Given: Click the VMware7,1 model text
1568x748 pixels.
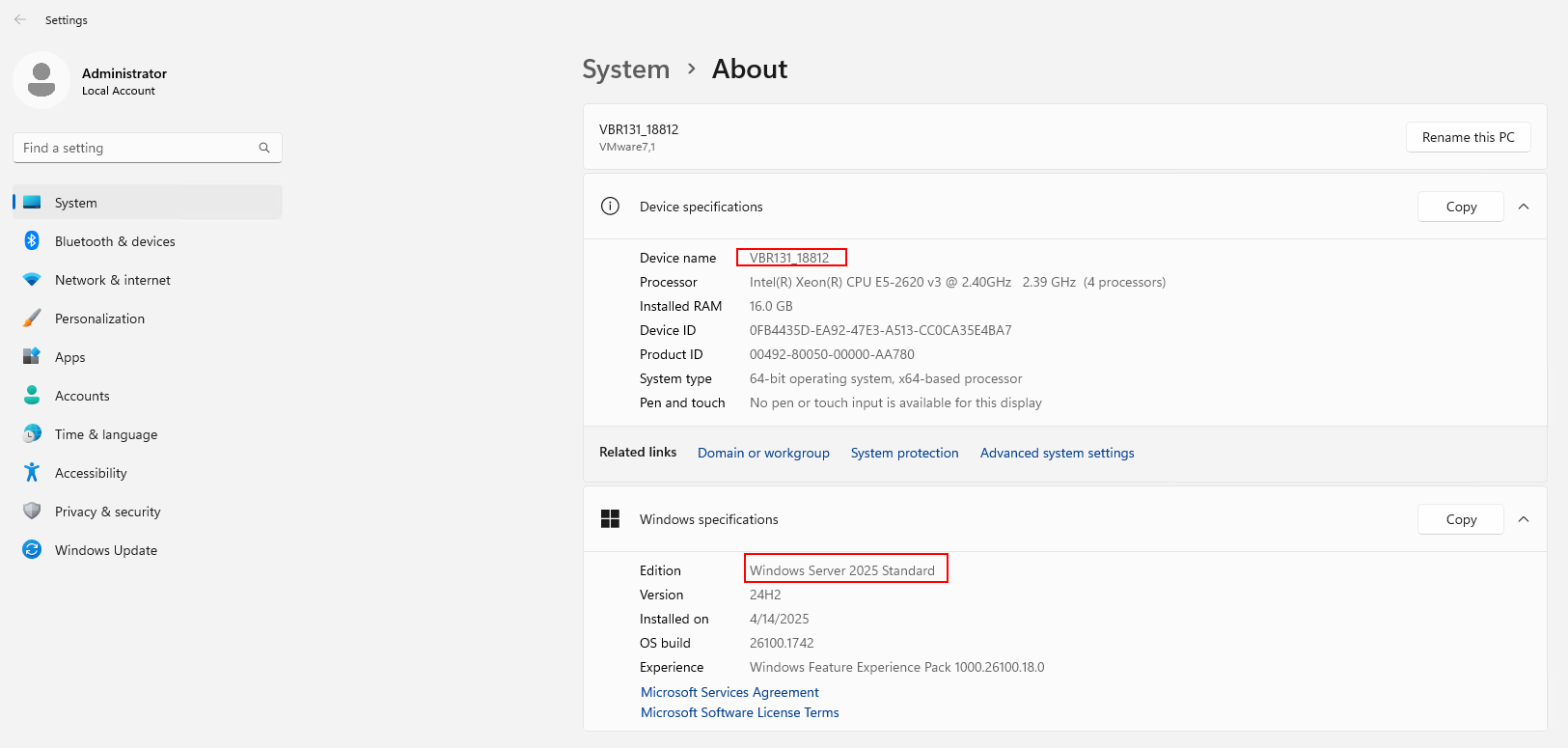Looking at the screenshot, I should click(627, 147).
